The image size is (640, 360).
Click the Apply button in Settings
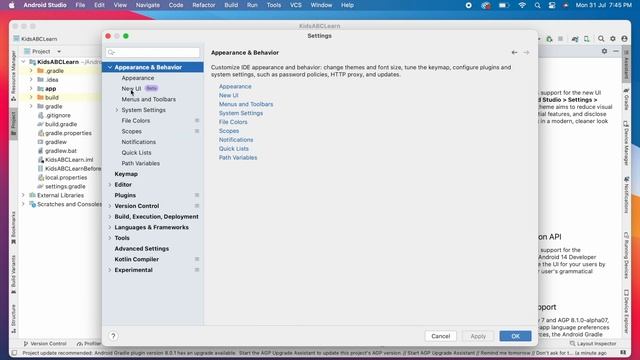[x=478, y=336]
